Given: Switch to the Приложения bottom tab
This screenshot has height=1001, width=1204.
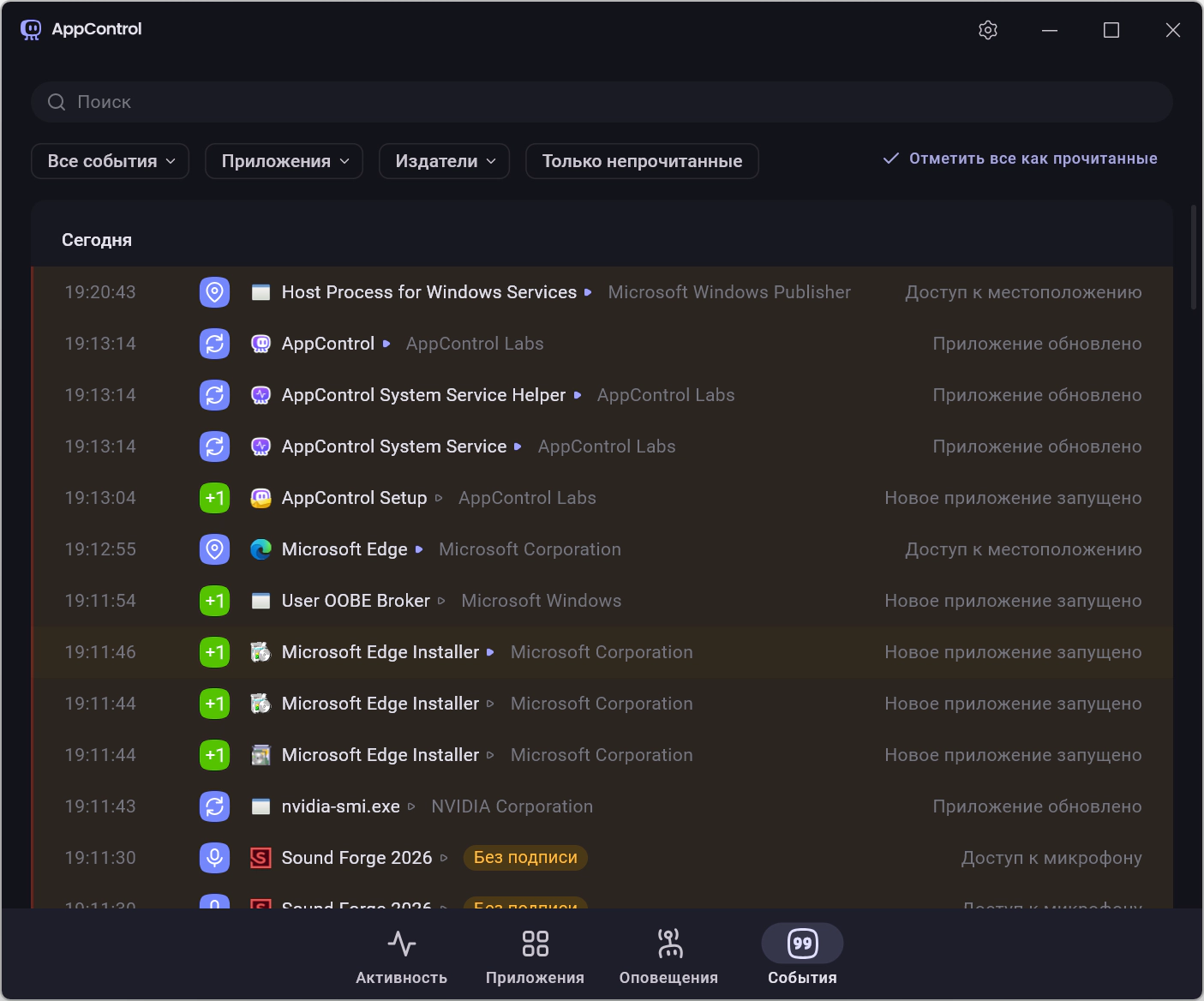Looking at the screenshot, I should pyautogui.click(x=535, y=956).
